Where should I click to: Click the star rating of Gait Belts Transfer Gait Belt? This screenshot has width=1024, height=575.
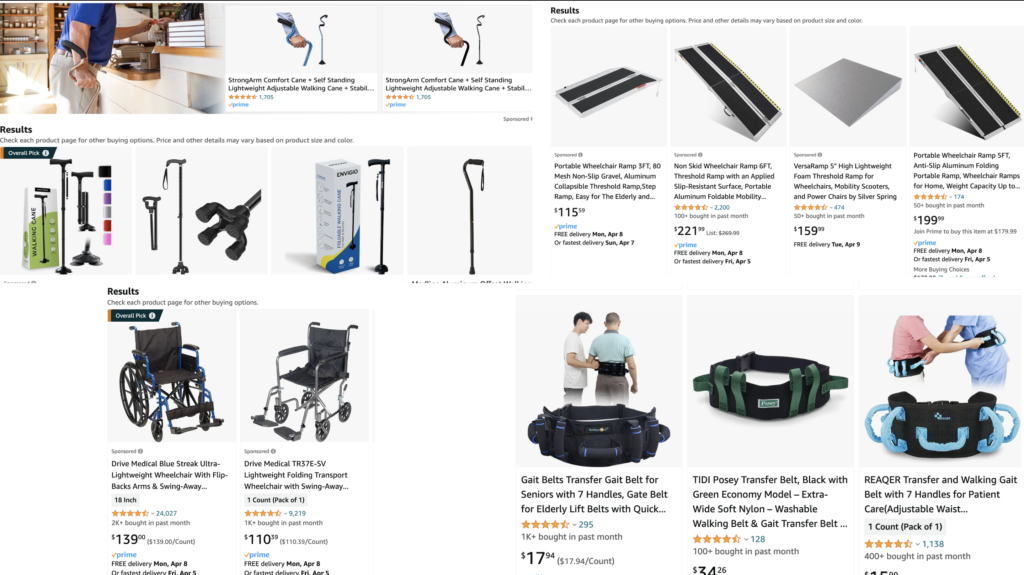pos(545,524)
